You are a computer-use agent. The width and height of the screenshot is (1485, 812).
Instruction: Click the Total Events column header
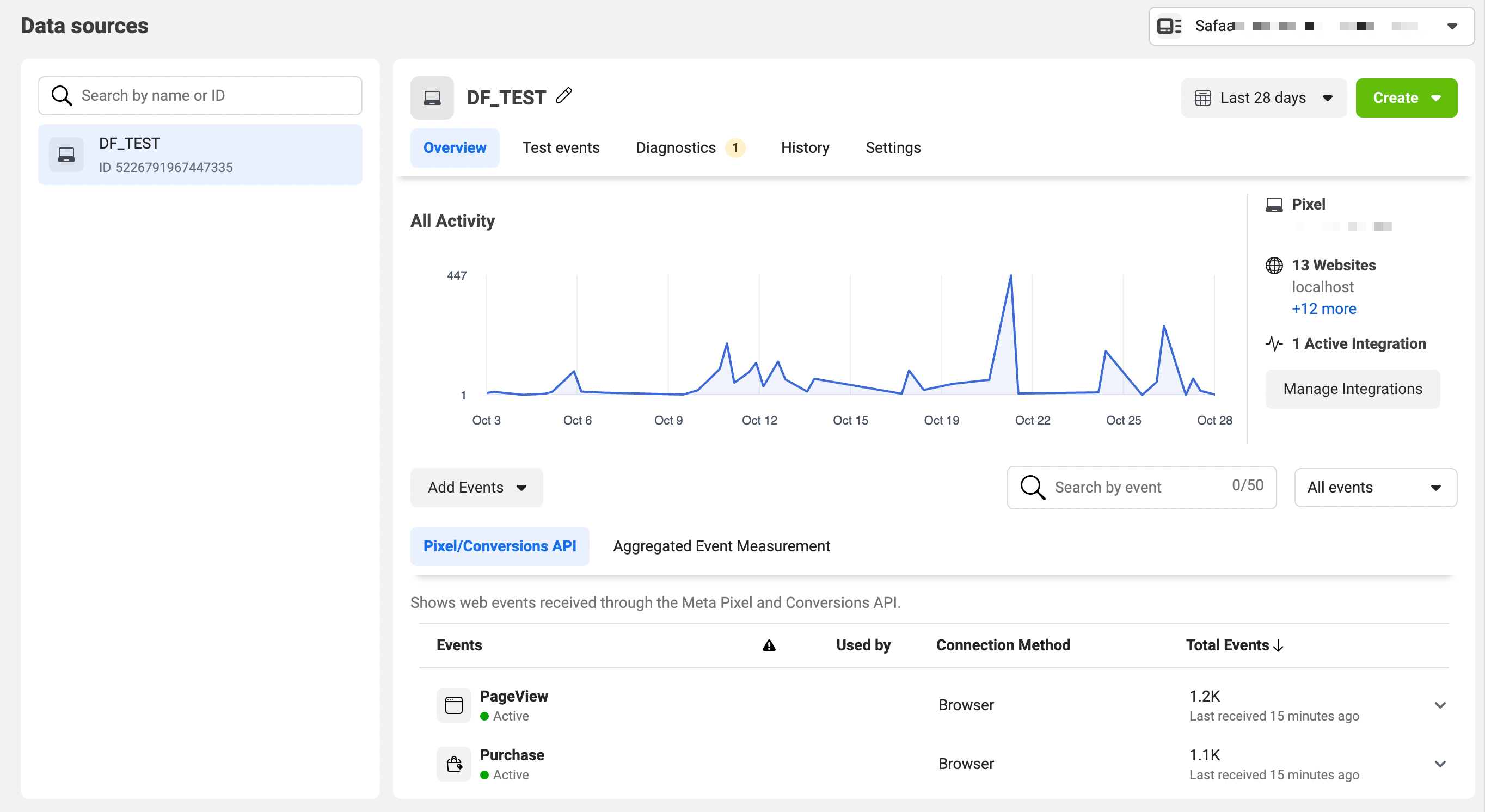(1228, 645)
